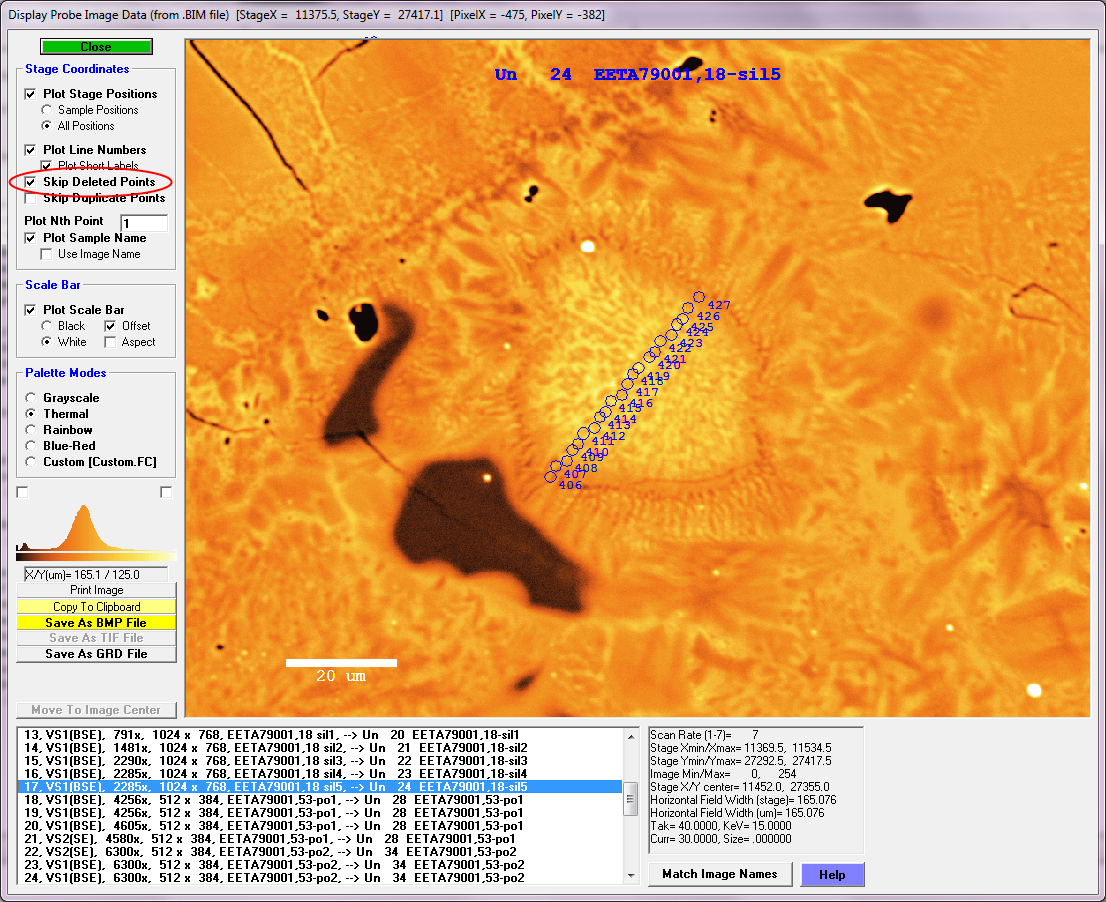Click the histogram color gradient bar
1106x902 pixels.
click(96, 555)
